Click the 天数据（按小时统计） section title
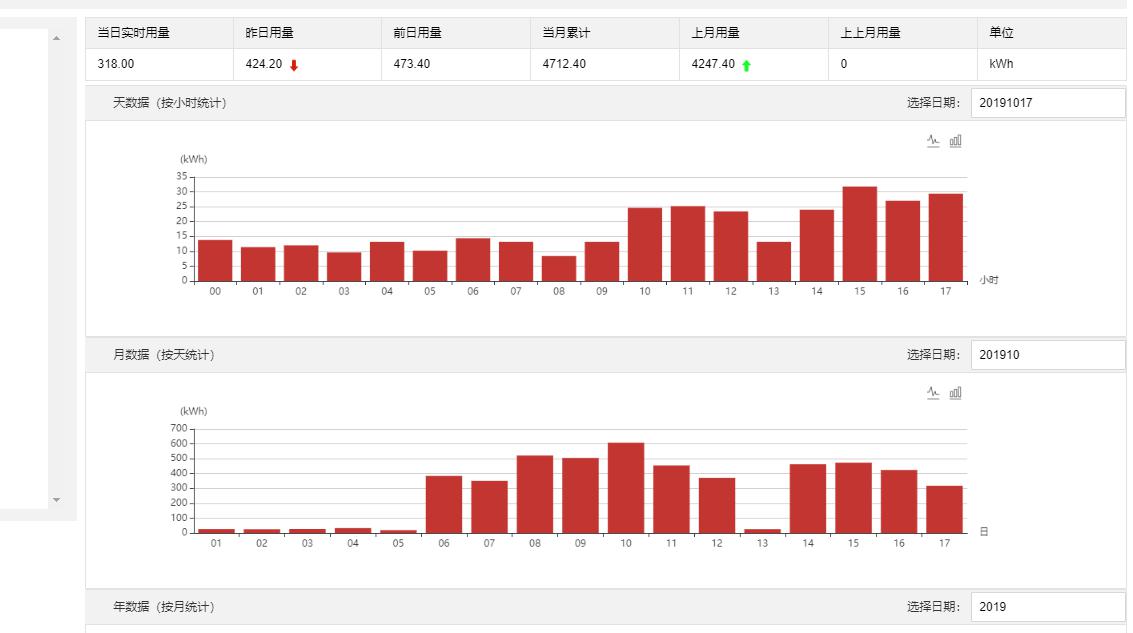1133x633 pixels. 169,103
